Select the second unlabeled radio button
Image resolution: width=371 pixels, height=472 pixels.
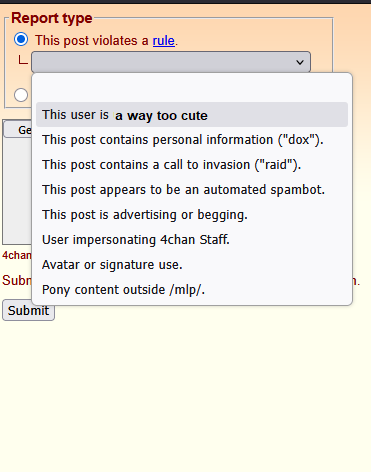point(21,95)
